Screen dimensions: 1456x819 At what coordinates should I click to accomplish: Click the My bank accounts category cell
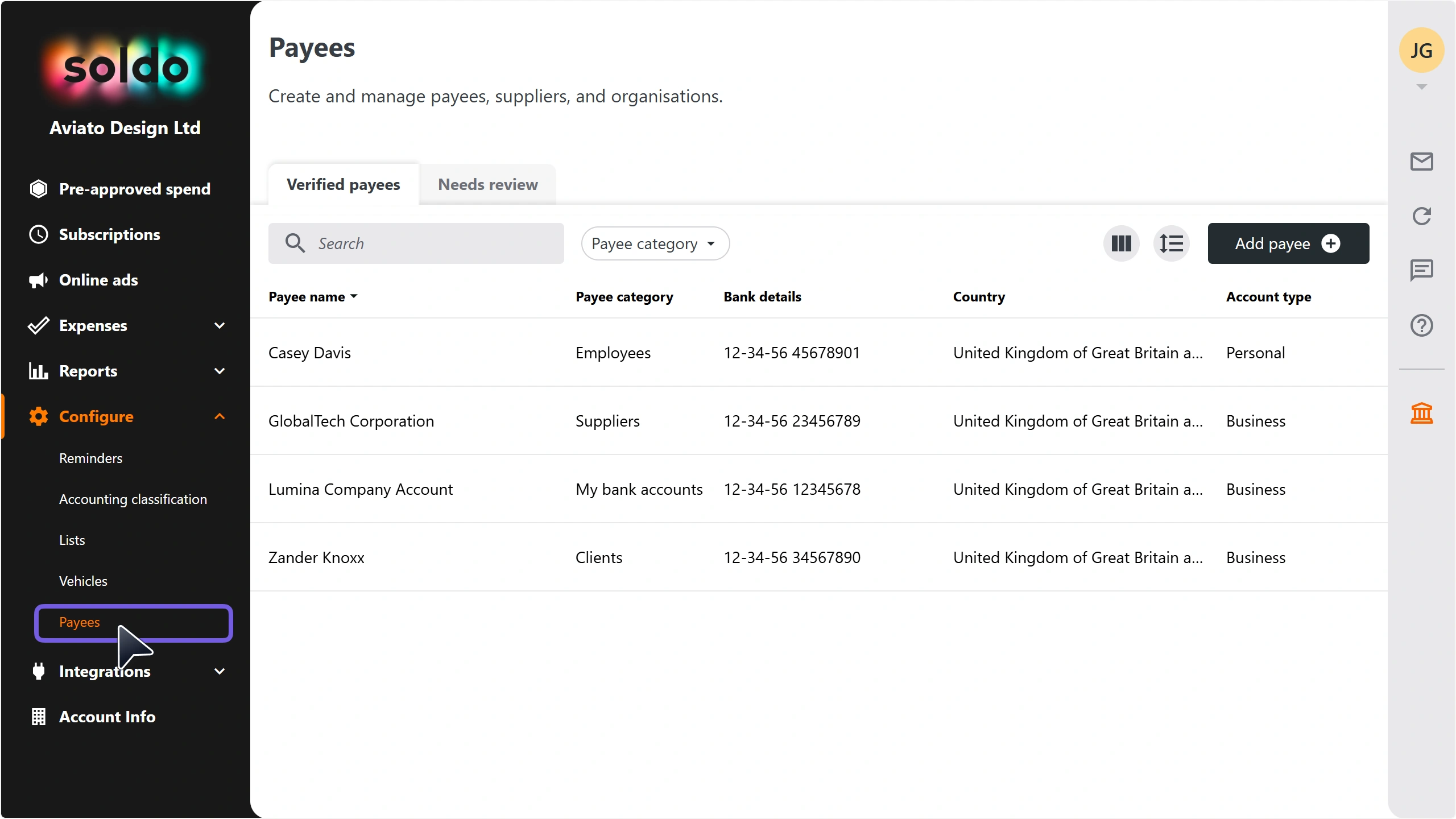click(x=639, y=489)
